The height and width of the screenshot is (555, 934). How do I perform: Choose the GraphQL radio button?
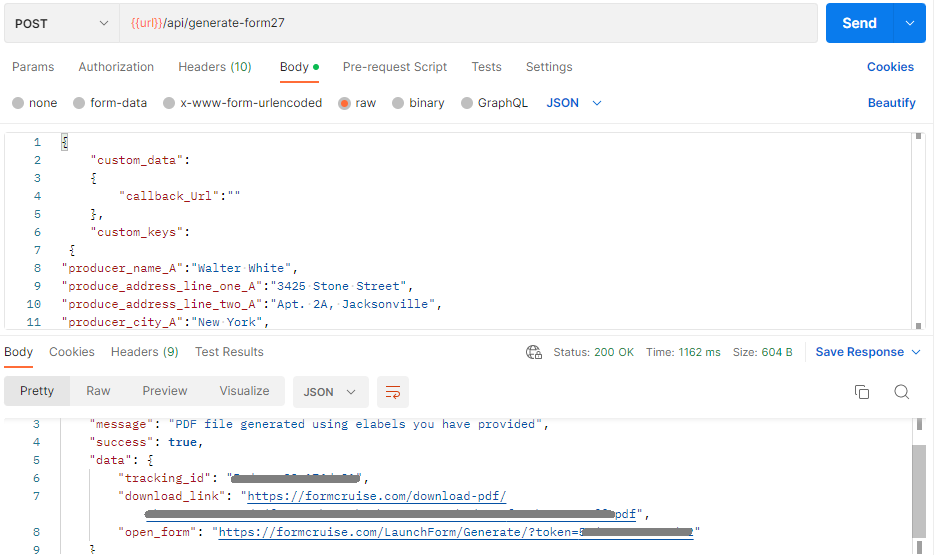467,103
